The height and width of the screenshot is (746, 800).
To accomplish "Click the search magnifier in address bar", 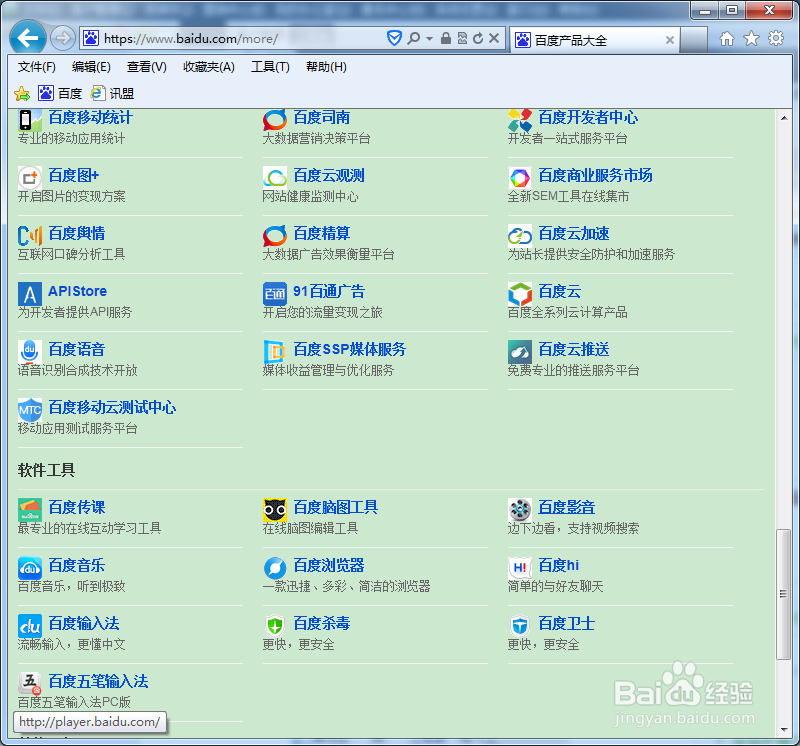I will (x=414, y=38).
